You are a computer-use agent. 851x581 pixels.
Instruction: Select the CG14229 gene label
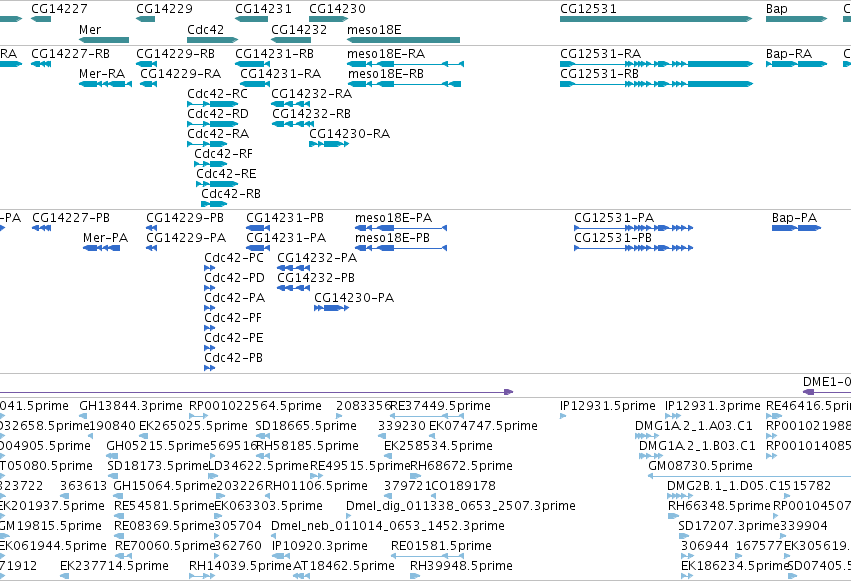(164, 9)
